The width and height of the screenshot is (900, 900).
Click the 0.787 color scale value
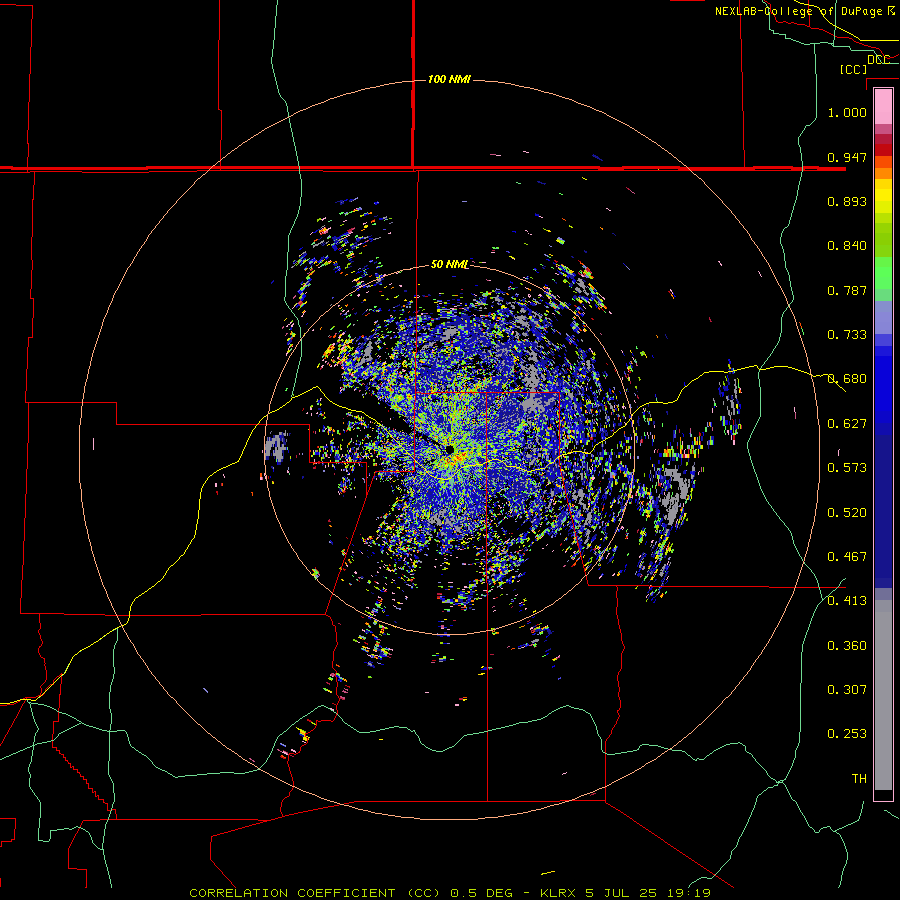pos(847,290)
